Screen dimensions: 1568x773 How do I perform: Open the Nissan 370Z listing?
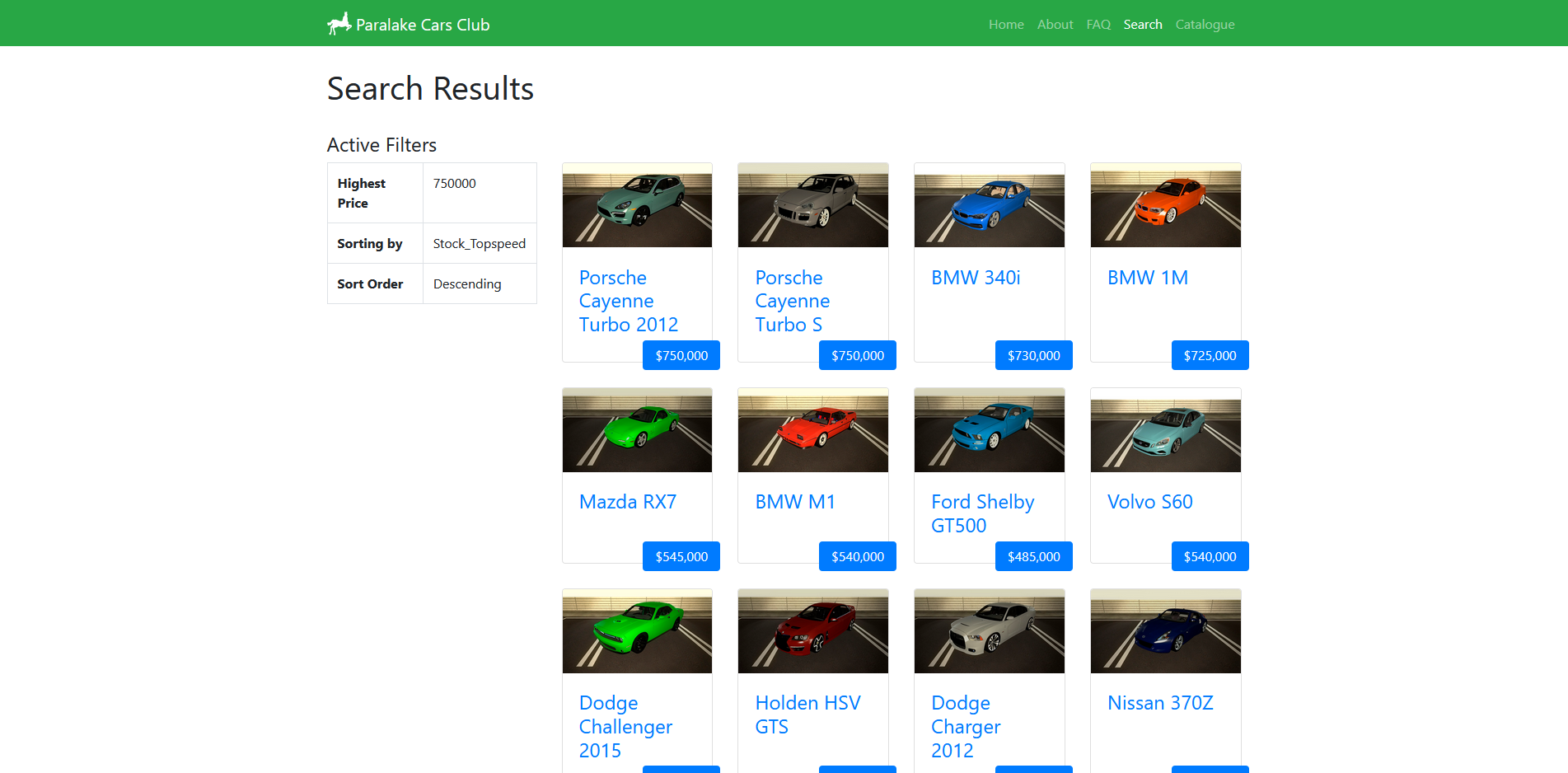pos(1159,703)
